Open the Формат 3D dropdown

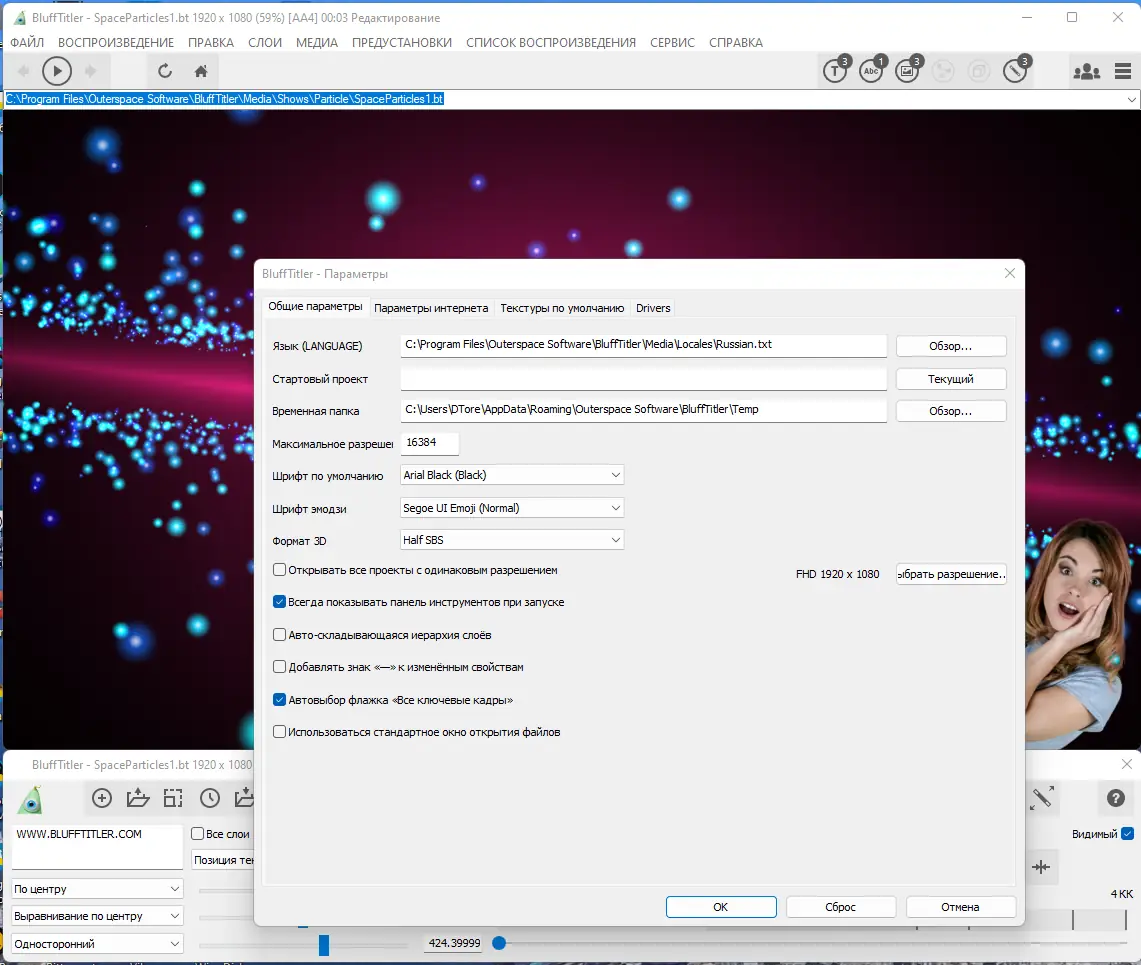[x=512, y=540]
